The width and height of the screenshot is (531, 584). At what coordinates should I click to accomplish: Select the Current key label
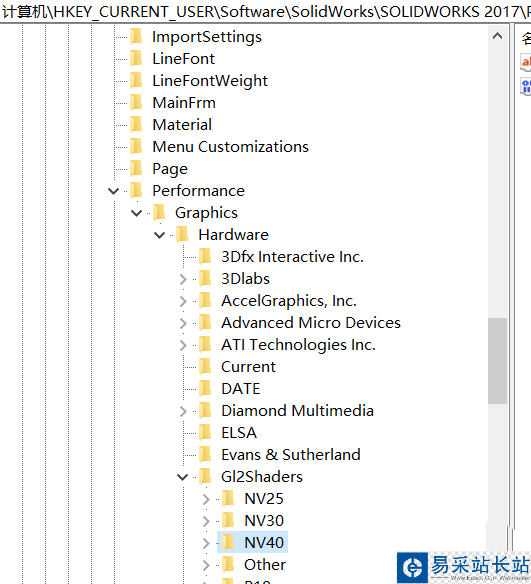[248, 366]
